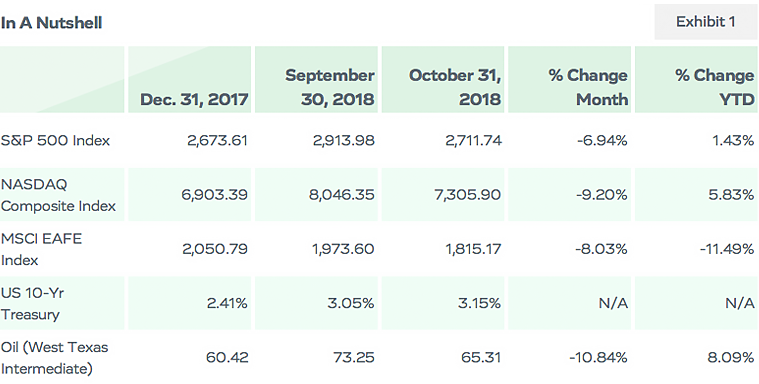Click the % Change YTD header

click(x=714, y=87)
